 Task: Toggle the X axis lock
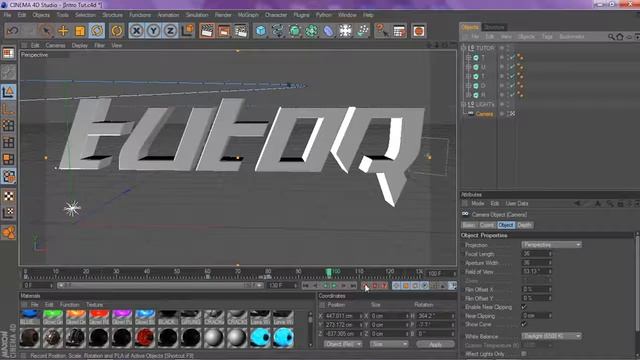[x=136, y=31]
